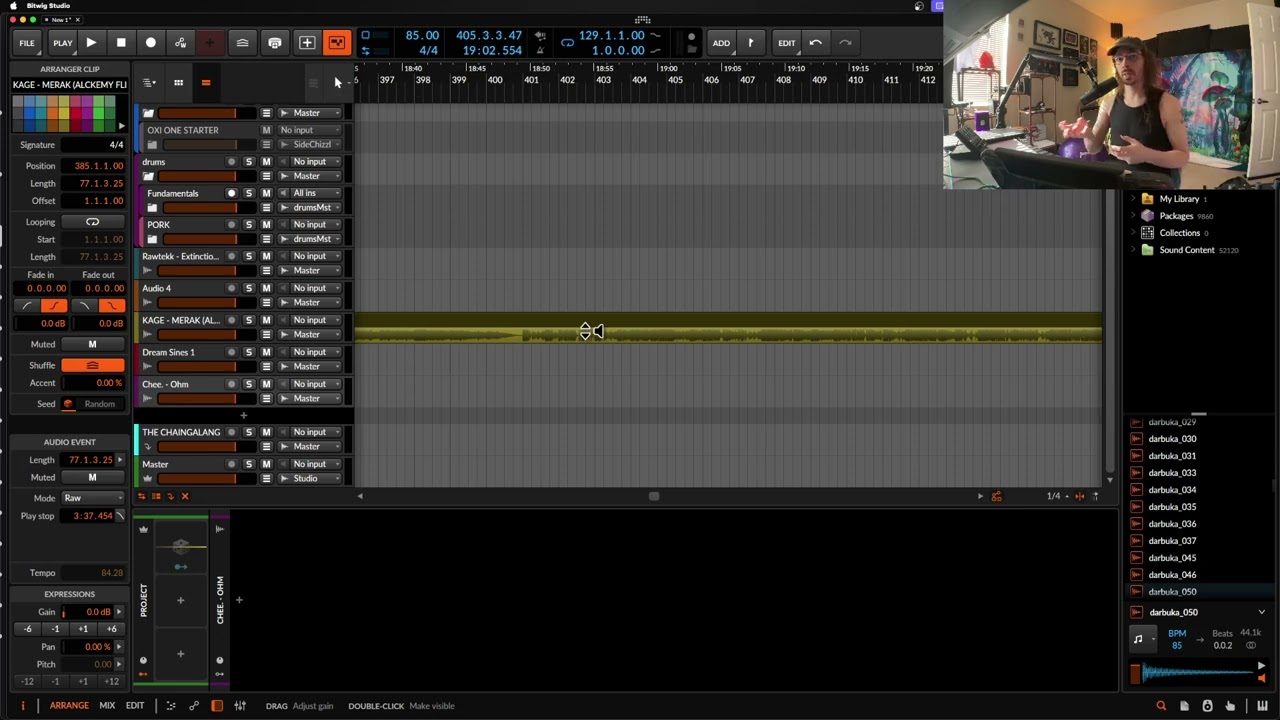
Task: Toggle the arranger overdub plus button
Action: point(210,43)
